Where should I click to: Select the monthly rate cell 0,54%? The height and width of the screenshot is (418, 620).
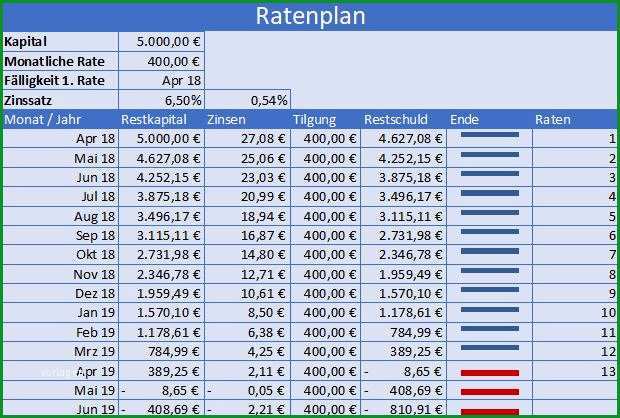[248, 100]
